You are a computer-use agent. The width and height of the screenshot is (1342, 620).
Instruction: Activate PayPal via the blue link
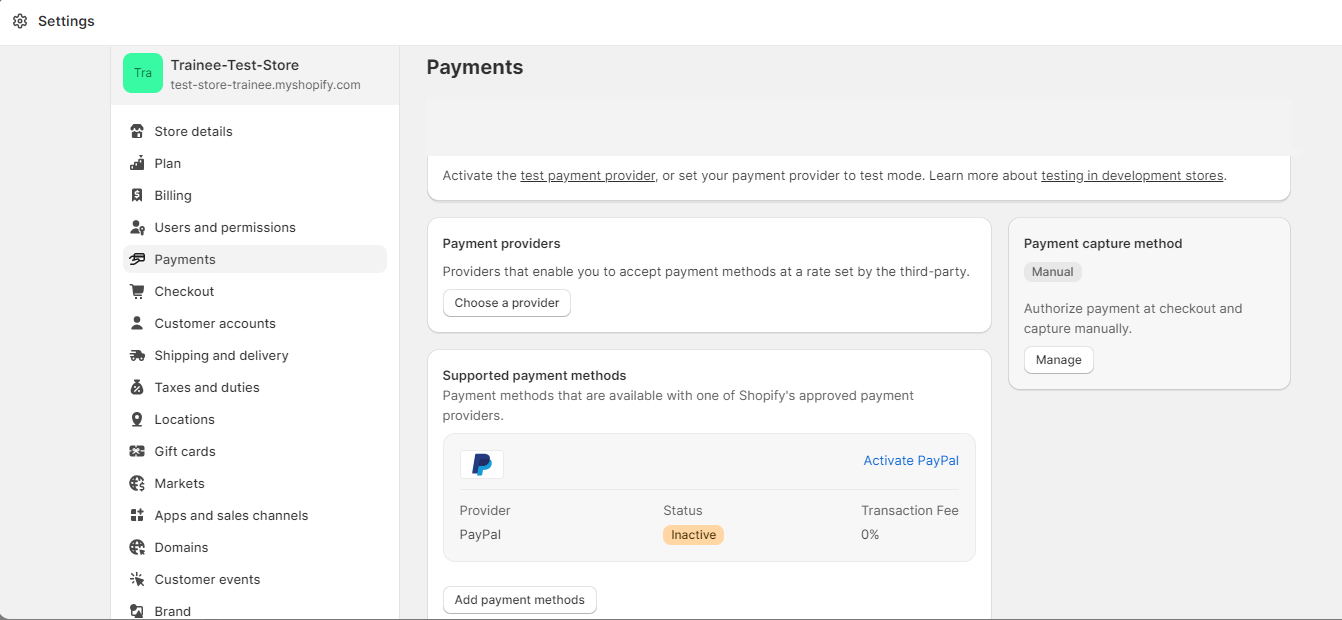(x=910, y=460)
